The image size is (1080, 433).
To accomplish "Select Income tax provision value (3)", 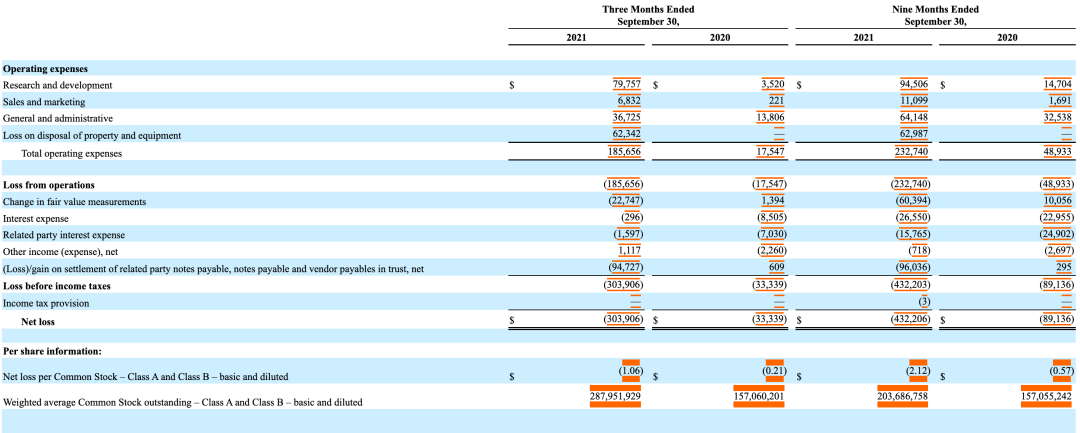I will [x=922, y=303].
